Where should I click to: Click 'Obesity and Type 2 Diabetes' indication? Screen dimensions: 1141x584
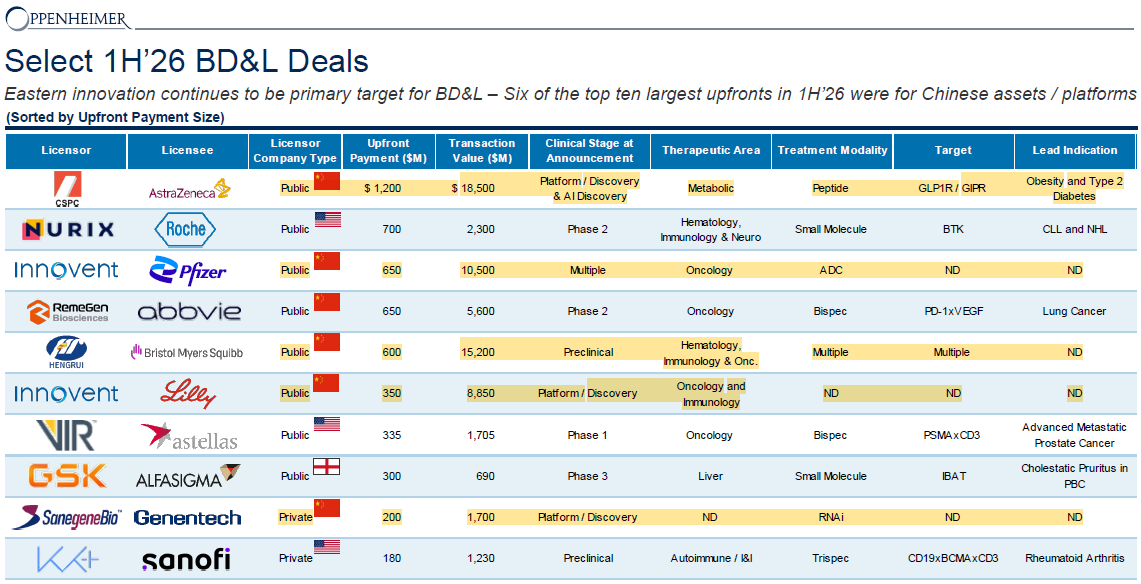(1074, 188)
